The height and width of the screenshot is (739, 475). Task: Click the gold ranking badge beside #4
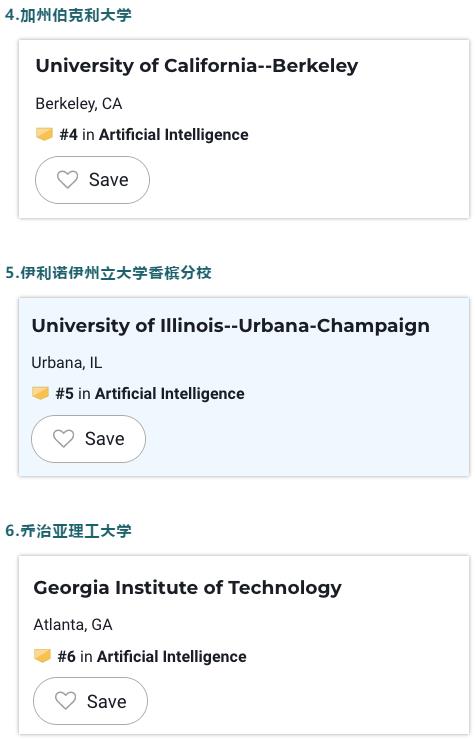pos(44,134)
